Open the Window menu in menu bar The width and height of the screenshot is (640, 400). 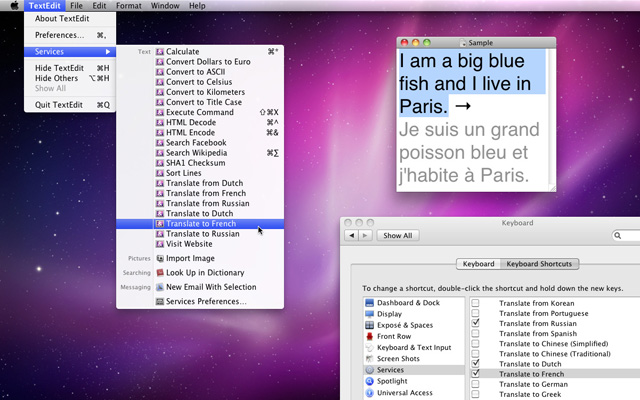(164, 6)
